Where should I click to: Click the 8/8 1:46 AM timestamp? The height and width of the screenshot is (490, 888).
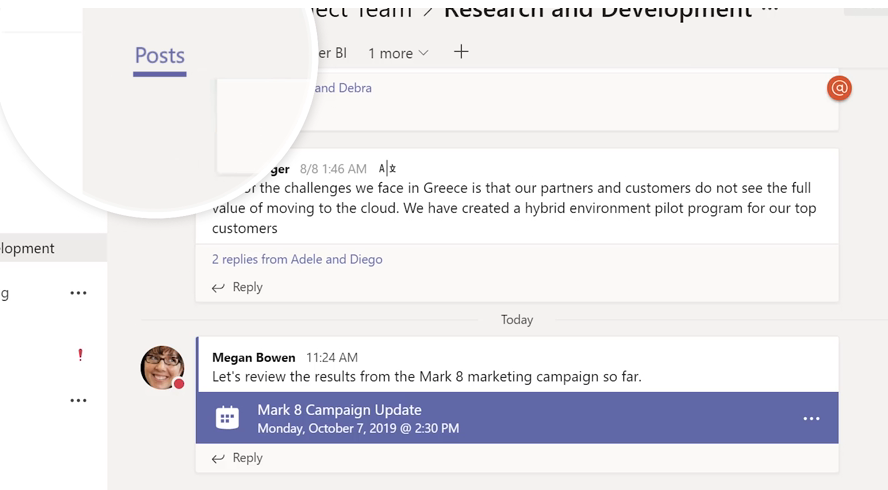333,169
